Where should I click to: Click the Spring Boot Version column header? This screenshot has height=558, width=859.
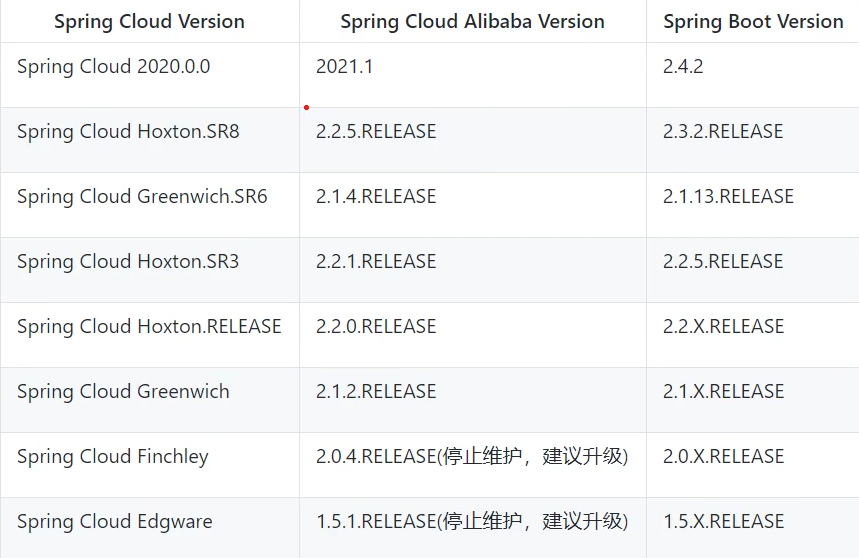click(753, 21)
